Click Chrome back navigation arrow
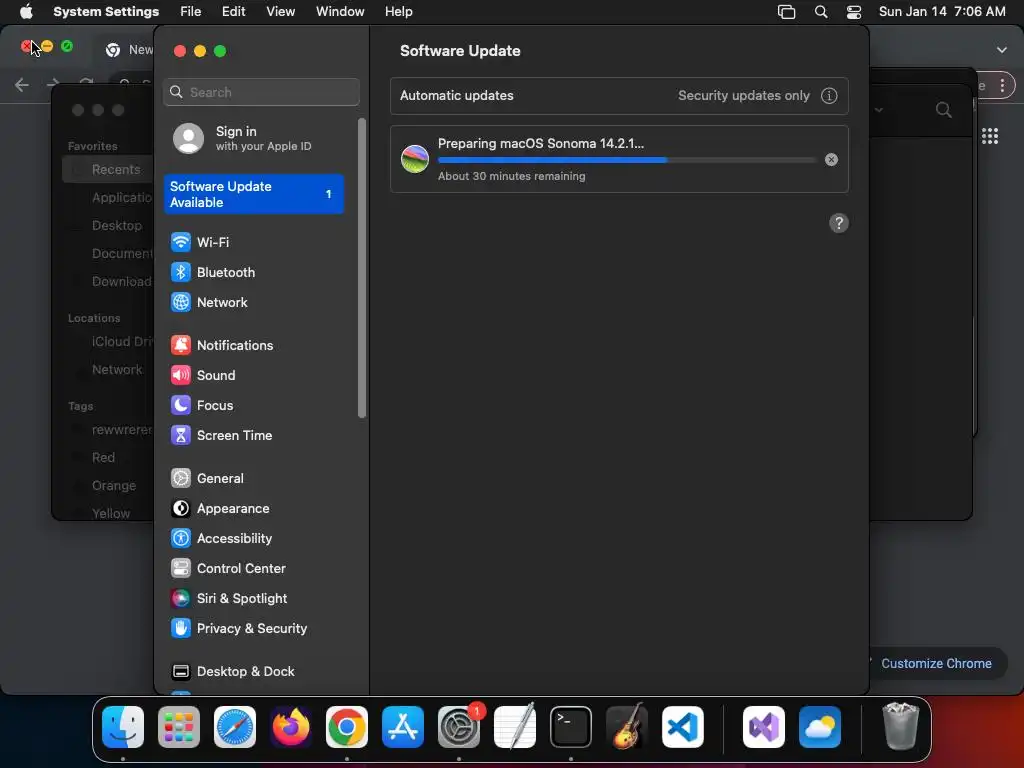 click(22, 85)
